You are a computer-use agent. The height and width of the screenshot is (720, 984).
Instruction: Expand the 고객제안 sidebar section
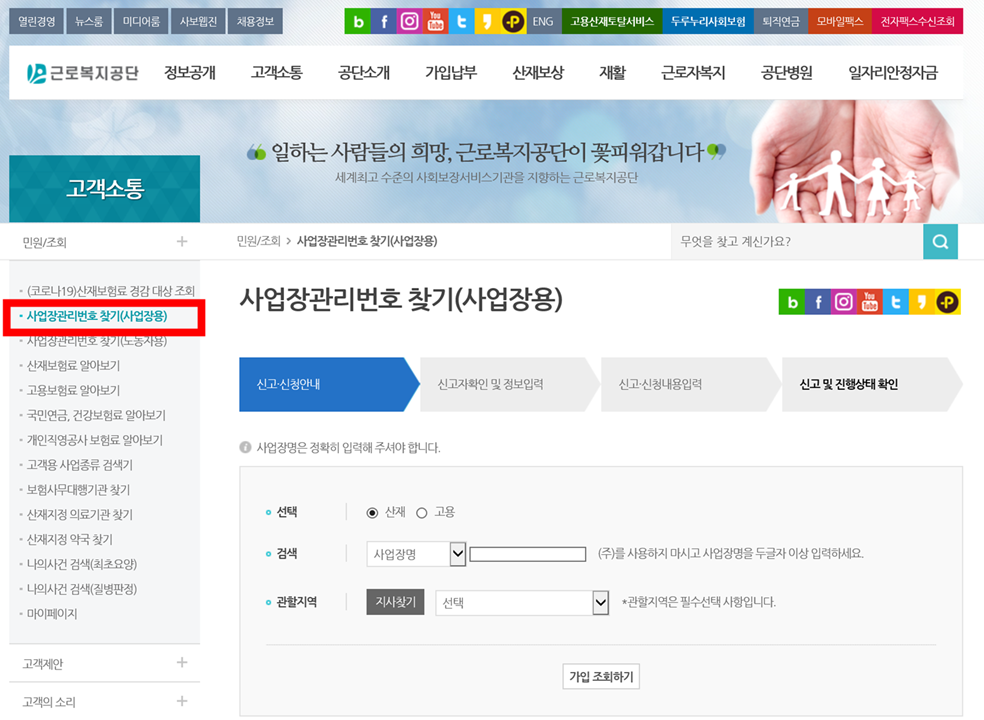tap(181, 663)
